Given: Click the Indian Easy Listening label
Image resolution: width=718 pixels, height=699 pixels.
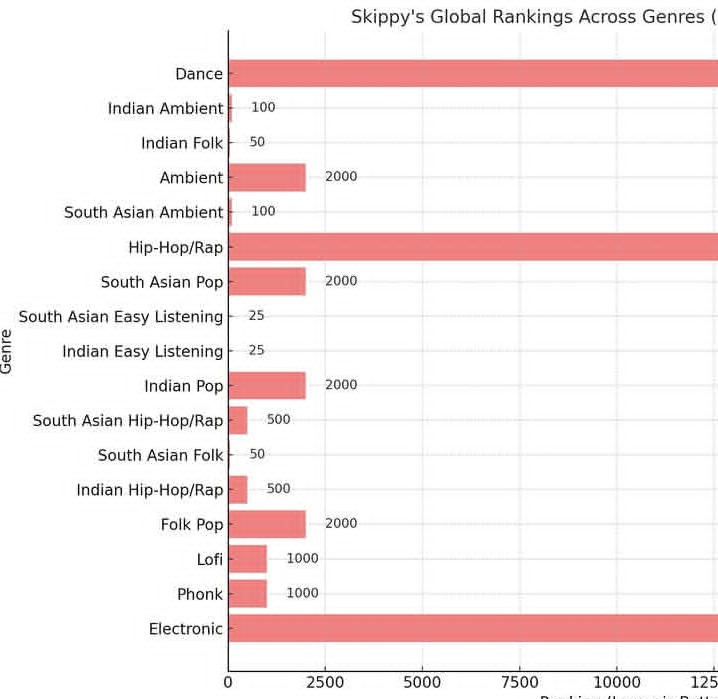Looking at the screenshot, I should [143, 352].
